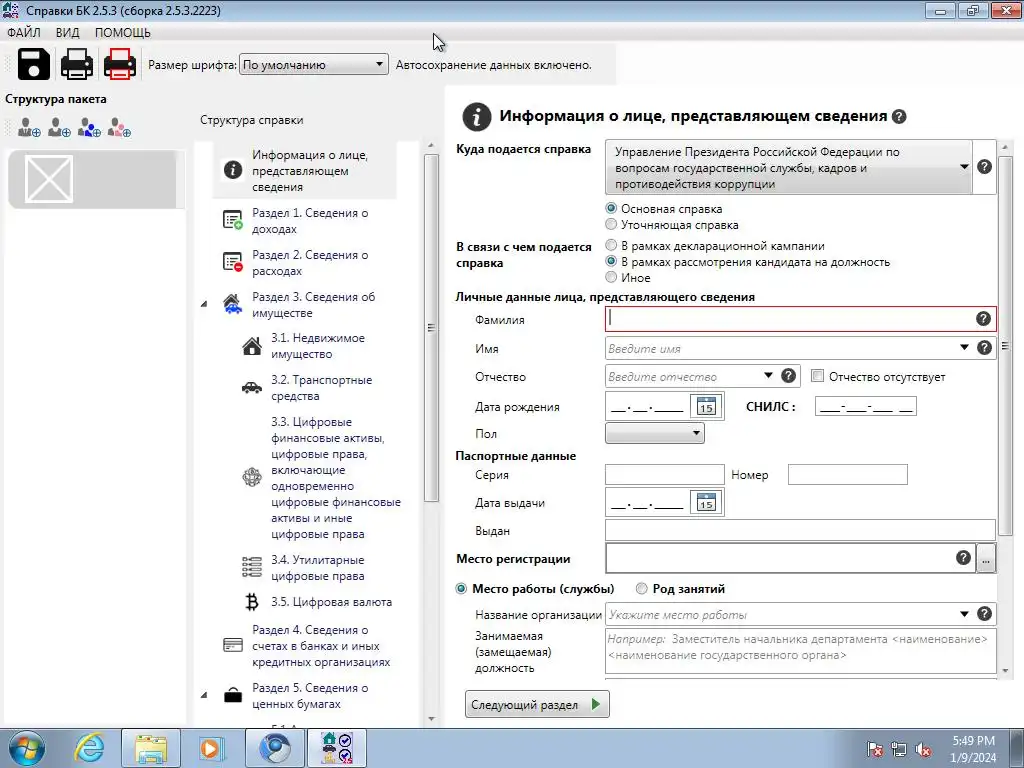Select the empty package placeholder thumbnail

click(49, 179)
